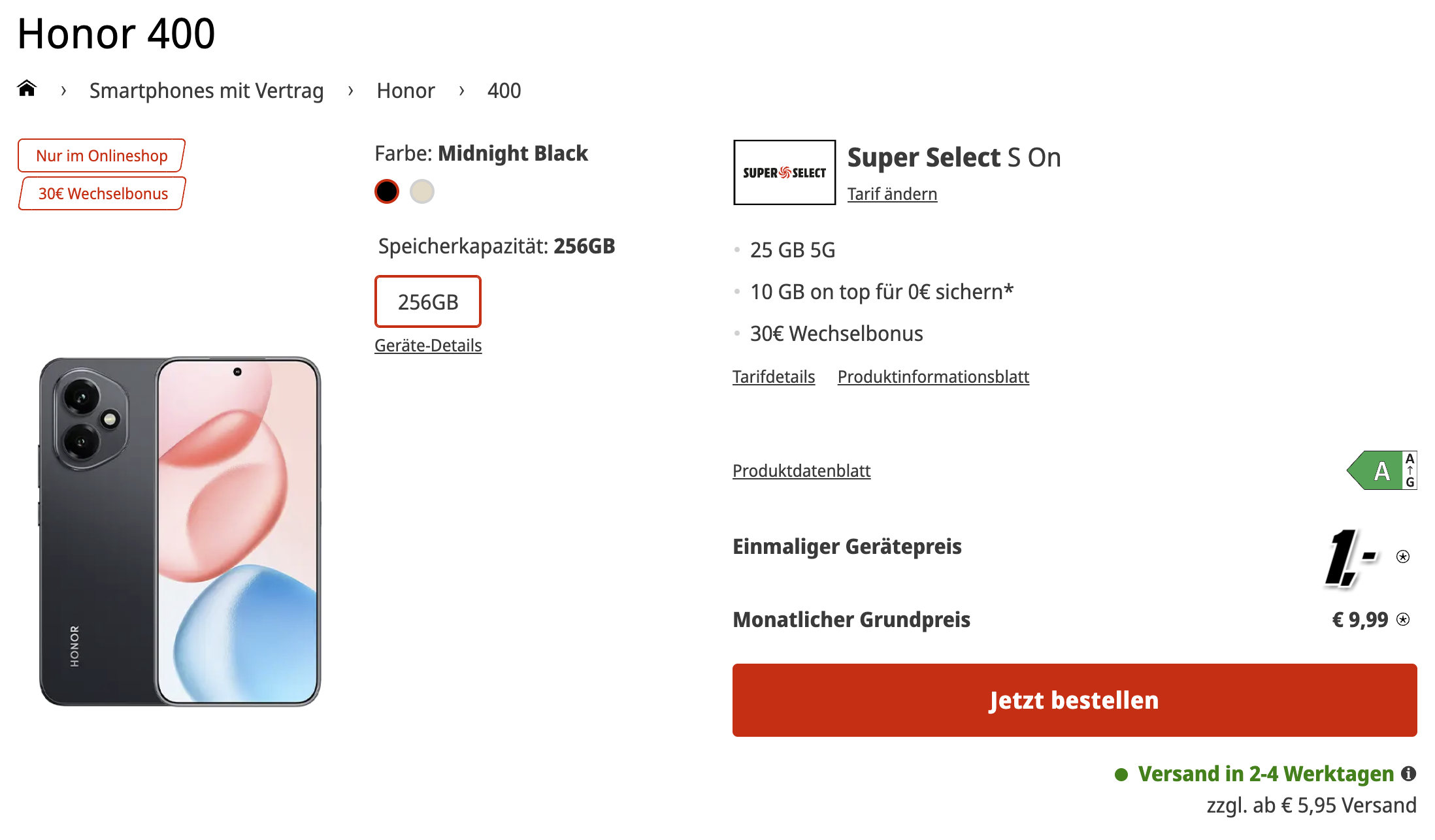Image resolution: width=1435 pixels, height=840 pixels.
Task: Open Produktdatenblatt link
Action: pyautogui.click(x=801, y=471)
